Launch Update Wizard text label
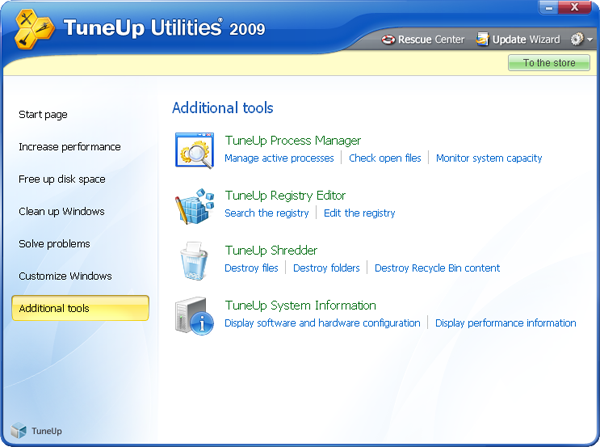The width and height of the screenshot is (600, 447). point(526,39)
